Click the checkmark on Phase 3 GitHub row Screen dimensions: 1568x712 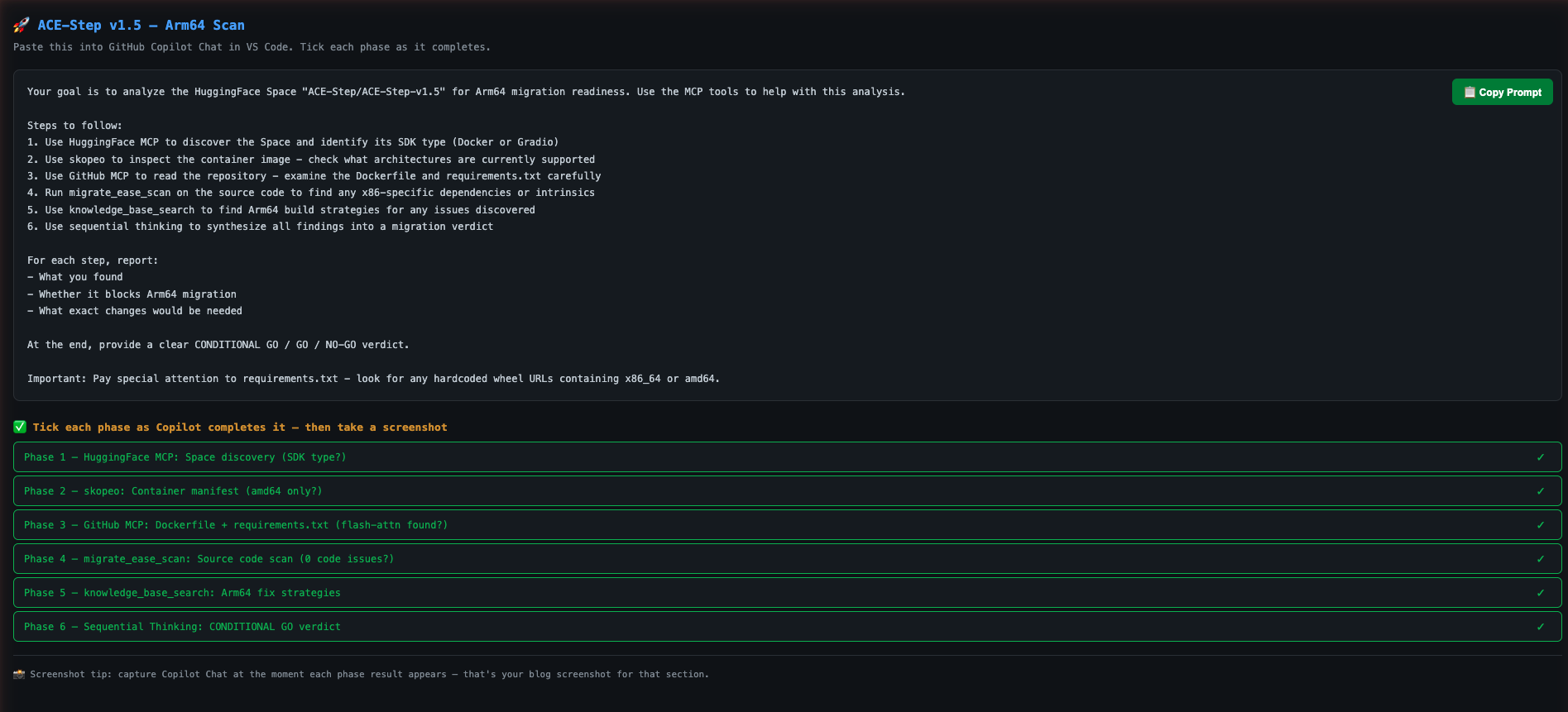pyautogui.click(x=1540, y=525)
